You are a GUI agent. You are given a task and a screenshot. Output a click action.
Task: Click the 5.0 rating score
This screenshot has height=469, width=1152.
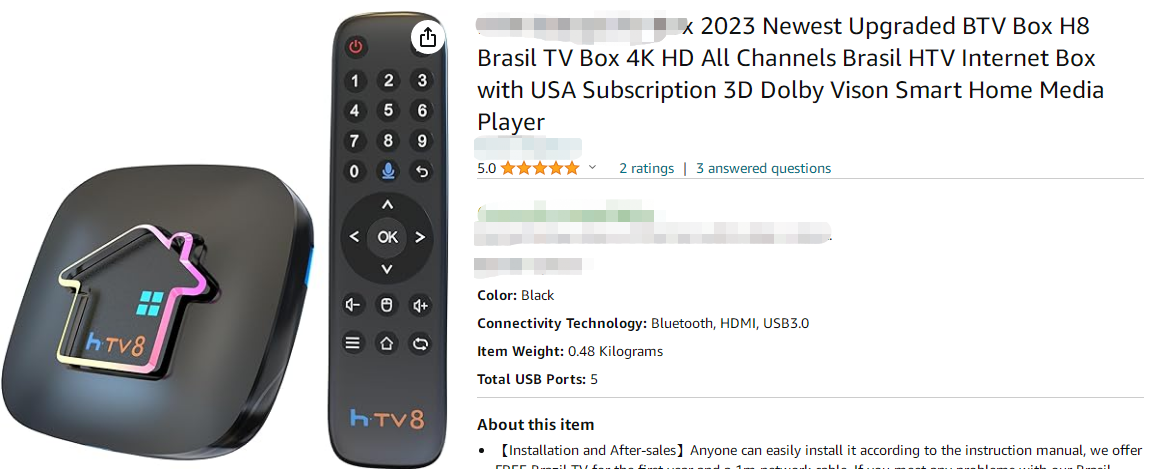click(486, 168)
